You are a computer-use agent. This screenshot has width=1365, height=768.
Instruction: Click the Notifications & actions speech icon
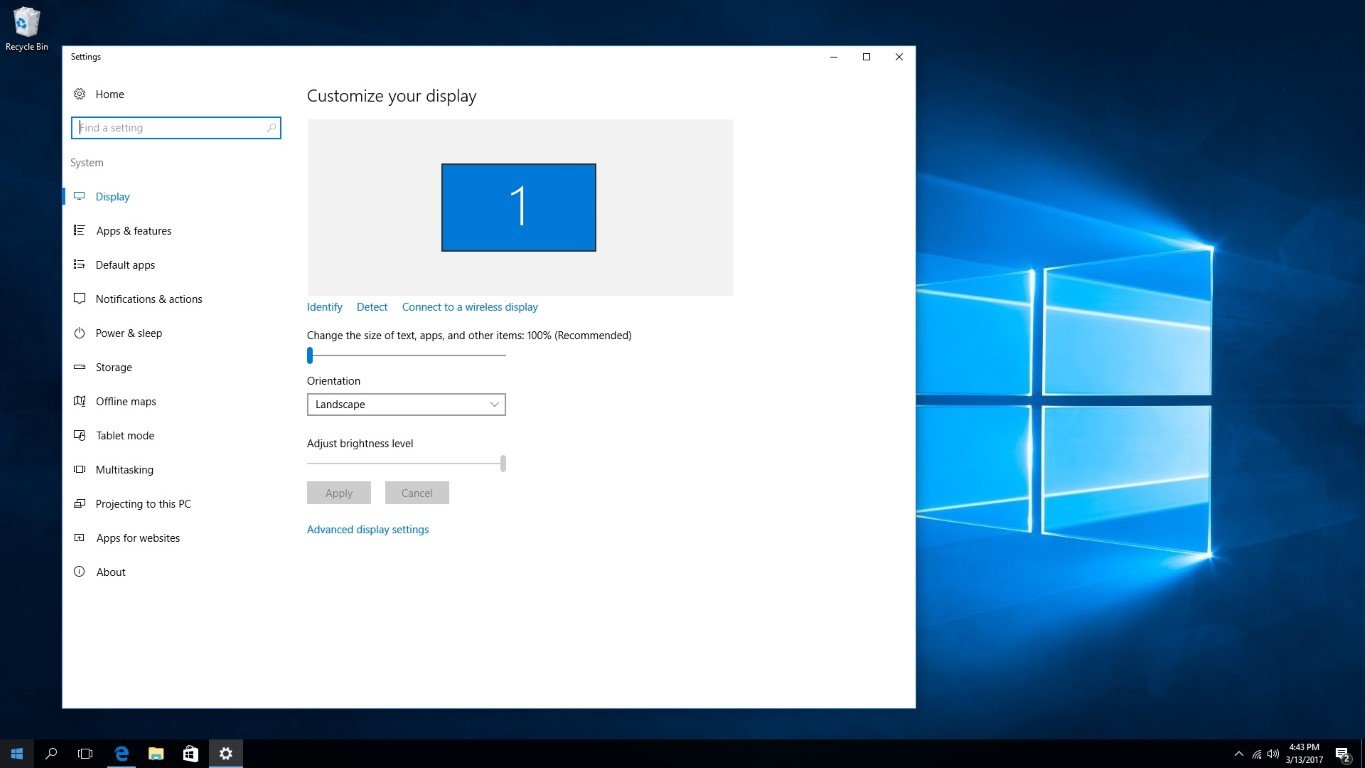click(79, 299)
